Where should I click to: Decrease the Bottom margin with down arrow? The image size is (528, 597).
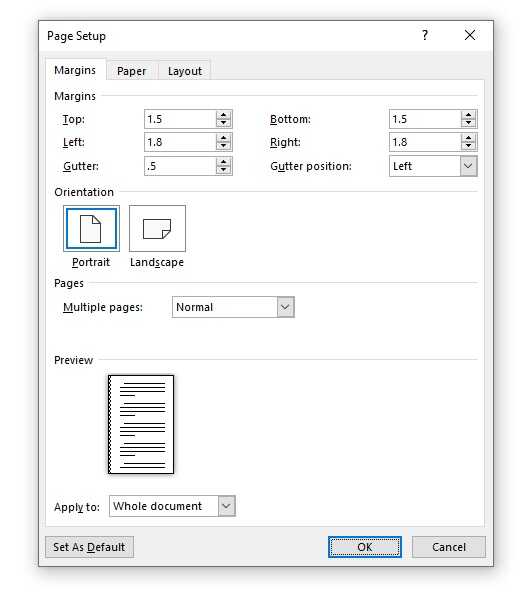[468, 123]
